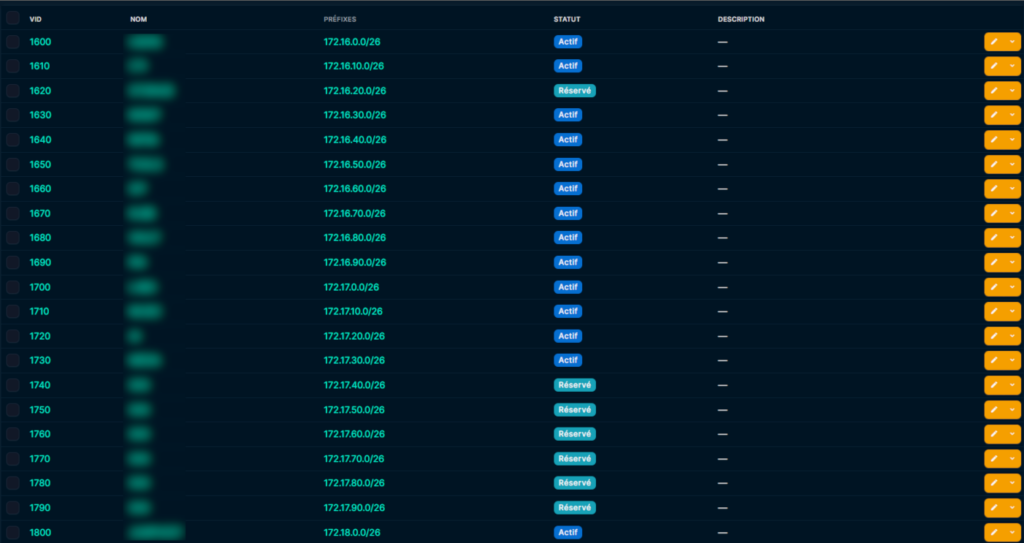The height and width of the screenshot is (543, 1024).
Task: Click the Réservé status badge for VLAN 1620
Action: 575,91
